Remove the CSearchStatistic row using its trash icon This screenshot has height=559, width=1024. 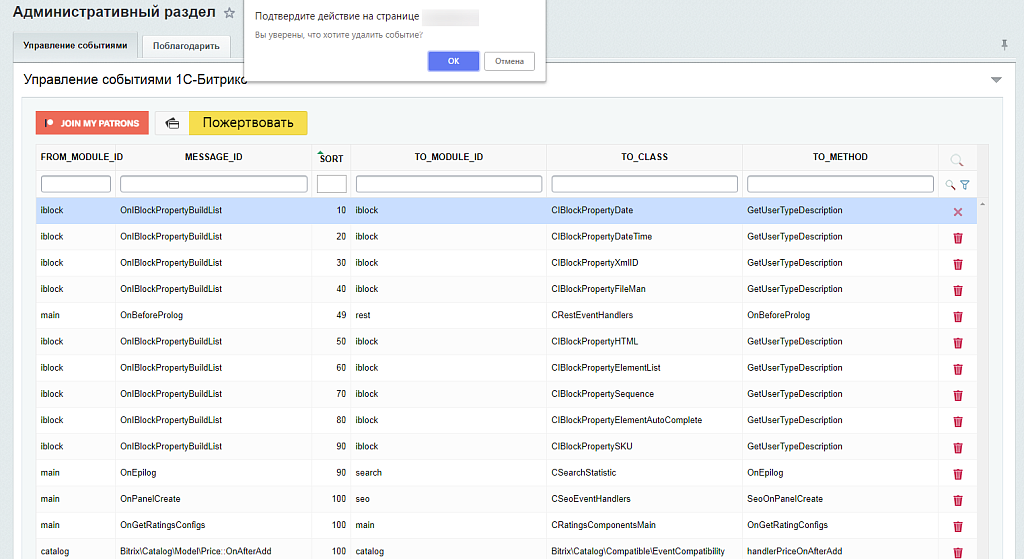(957, 474)
